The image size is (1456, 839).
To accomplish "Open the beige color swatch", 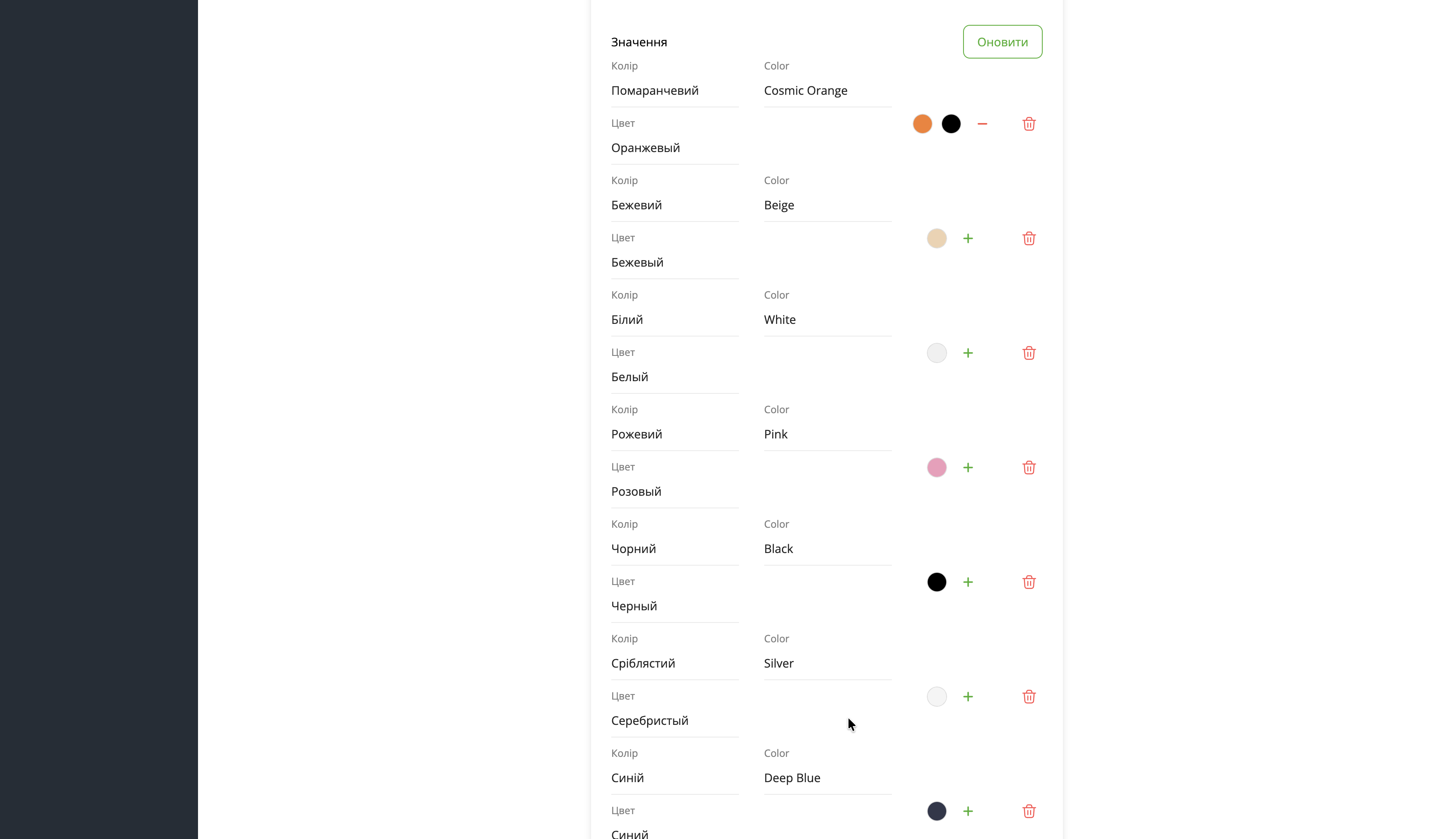I will pyautogui.click(x=937, y=238).
